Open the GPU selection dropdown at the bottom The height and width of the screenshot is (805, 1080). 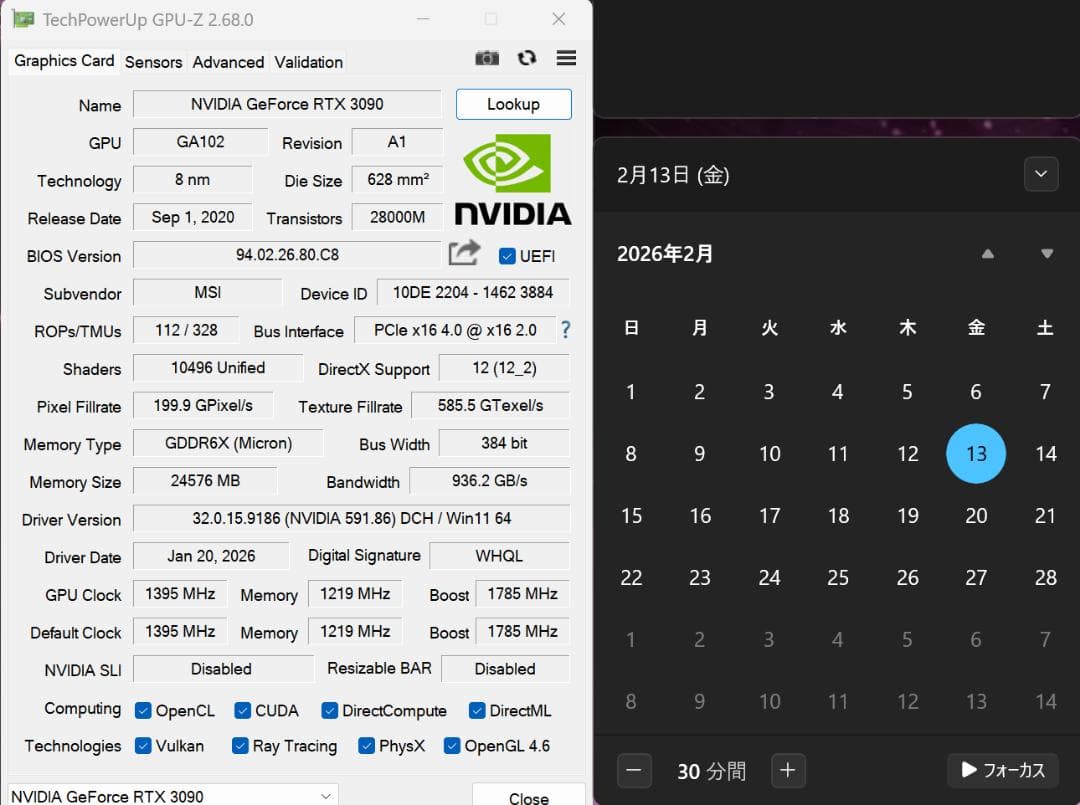324,795
